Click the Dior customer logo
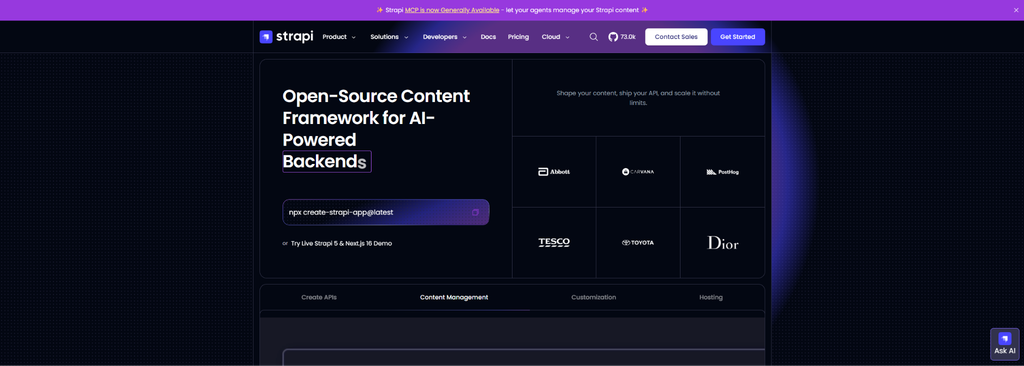The height and width of the screenshot is (366, 1024). pyautogui.click(x=723, y=243)
